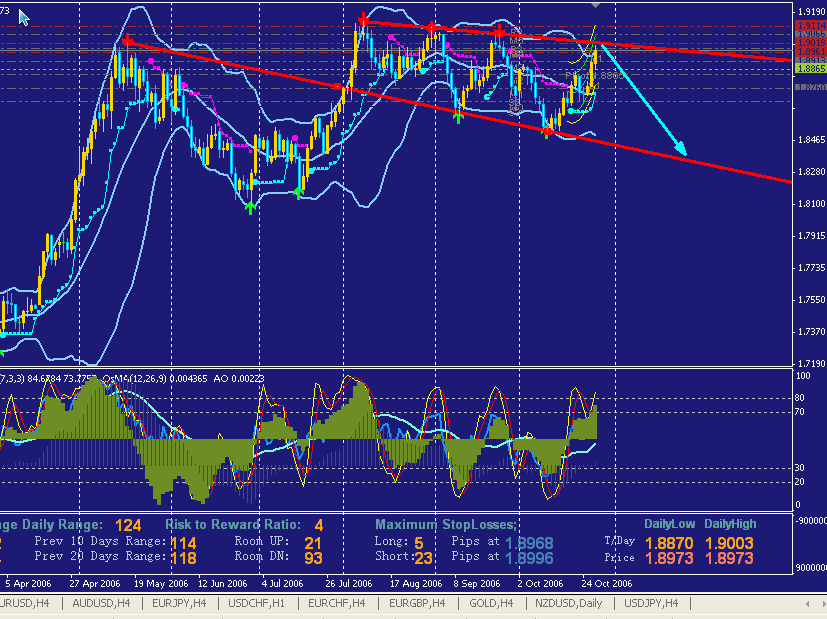Click the left scroll arrow of the chart tabs
Screen dimensions: 827x619
tap(807, 603)
